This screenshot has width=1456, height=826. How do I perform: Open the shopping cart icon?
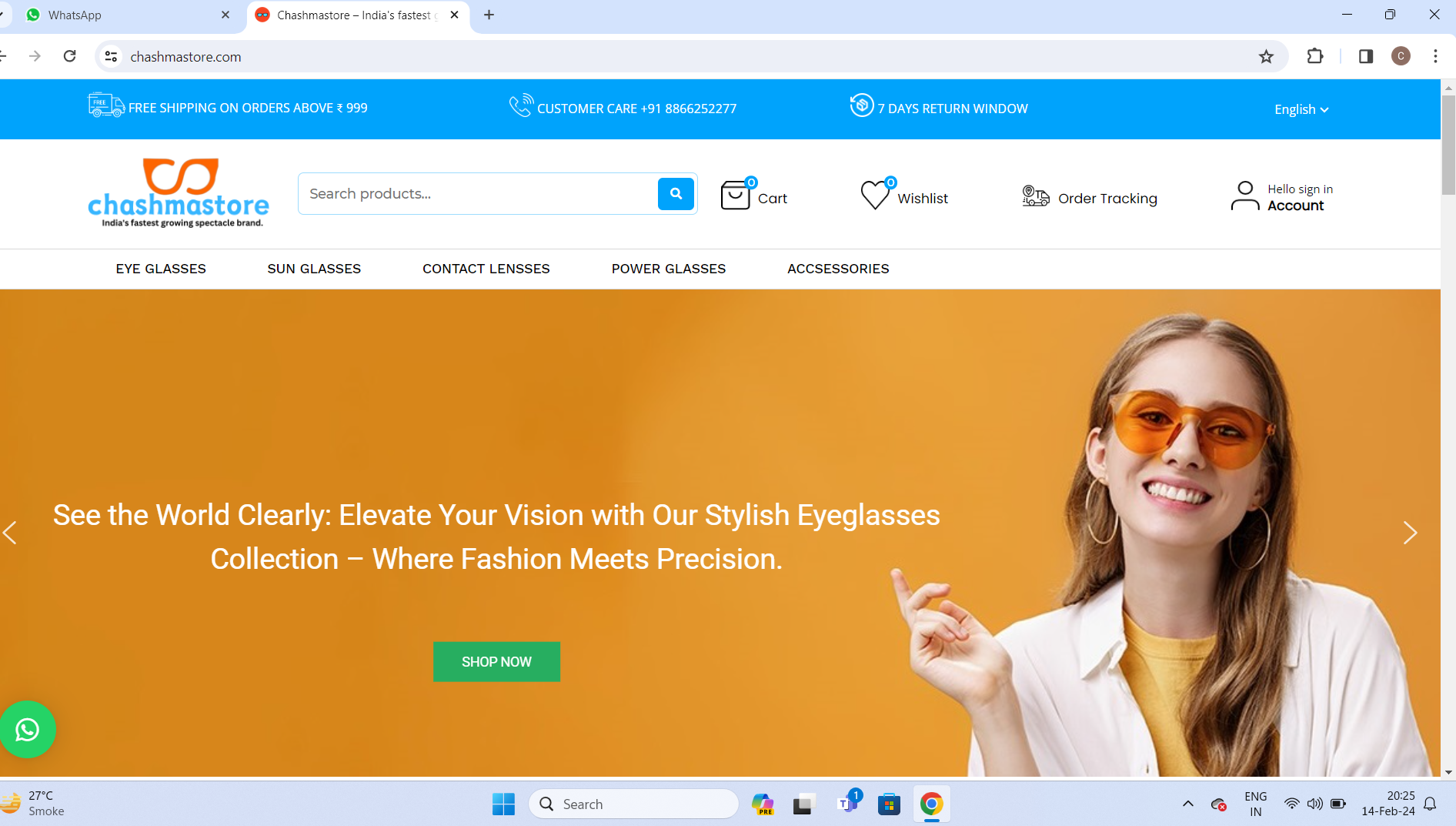736,196
